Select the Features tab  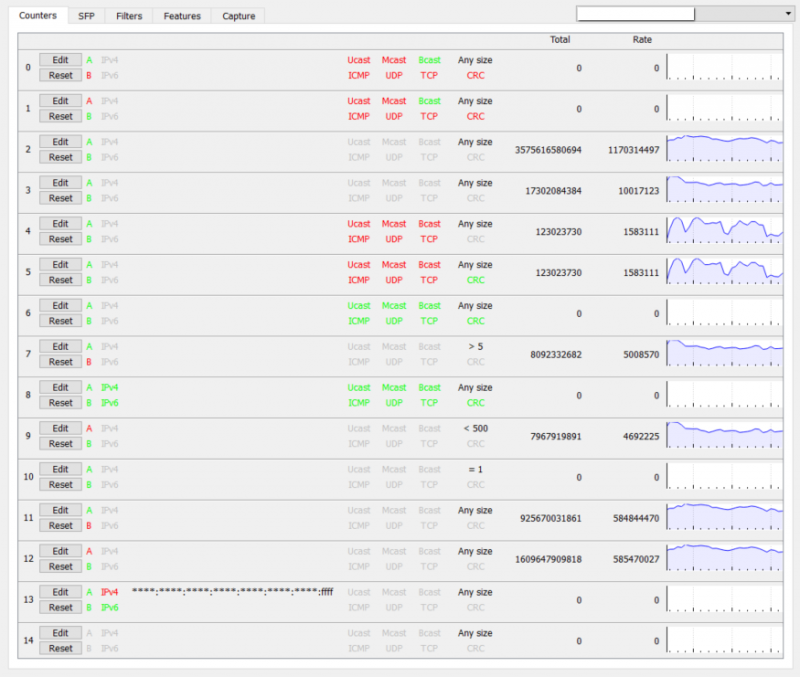[x=182, y=16]
